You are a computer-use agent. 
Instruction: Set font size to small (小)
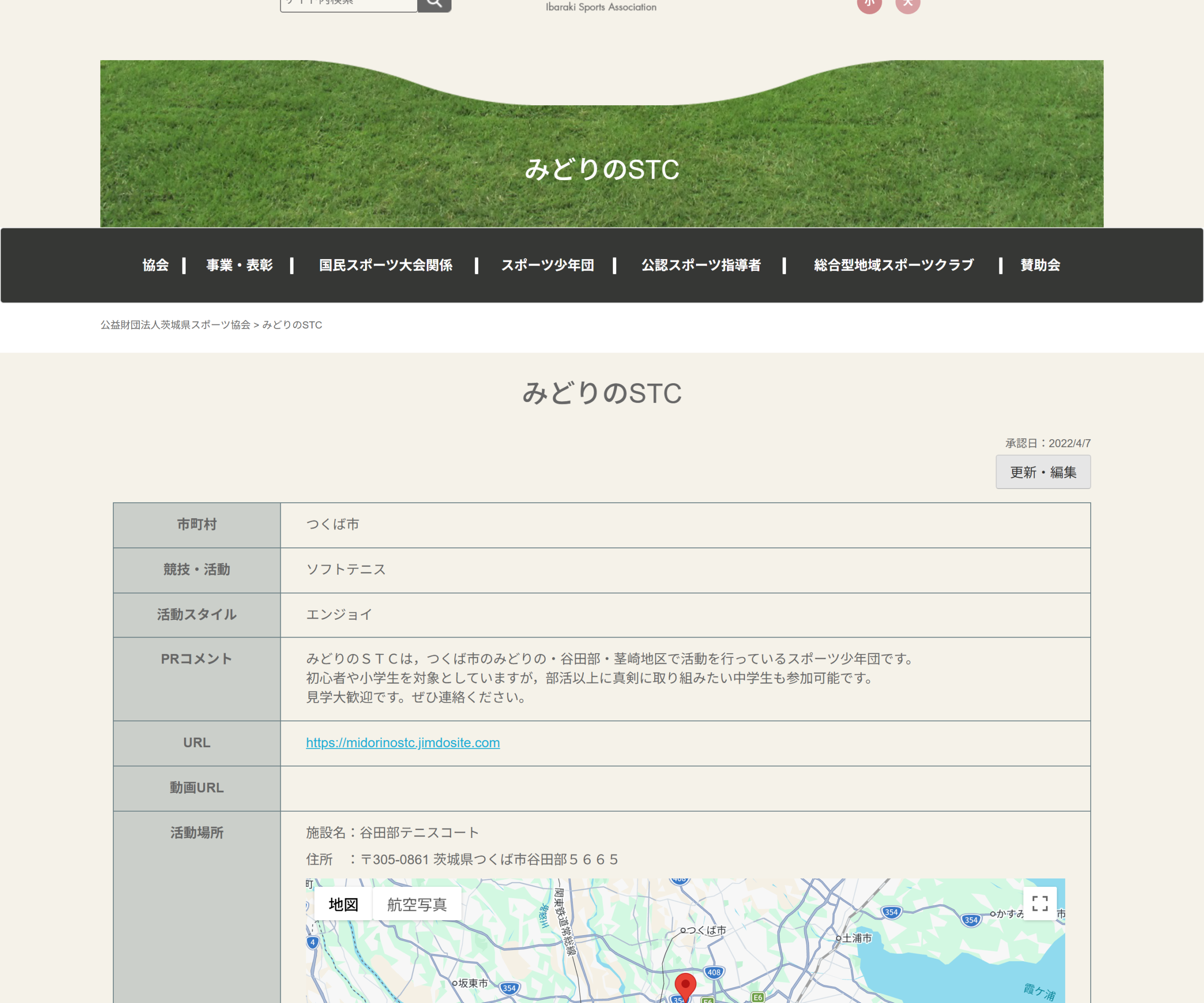tap(869, 5)
